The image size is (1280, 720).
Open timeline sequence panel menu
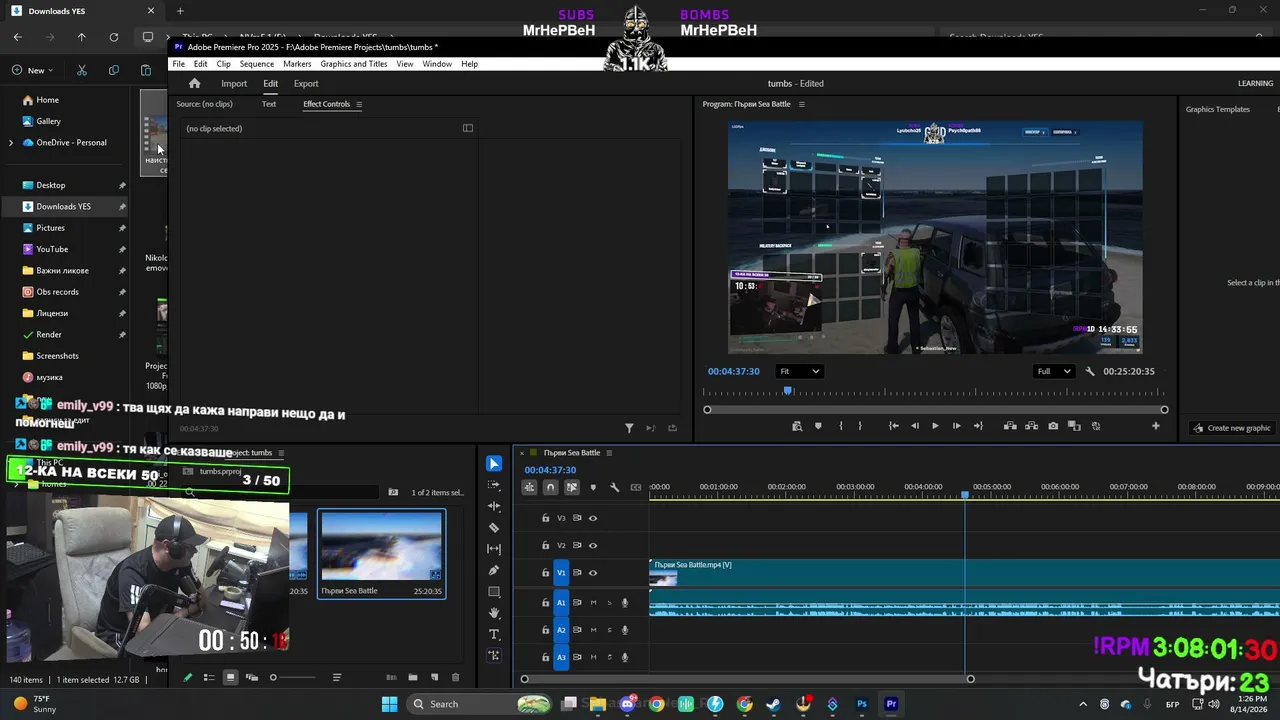[x=609, y=453]
